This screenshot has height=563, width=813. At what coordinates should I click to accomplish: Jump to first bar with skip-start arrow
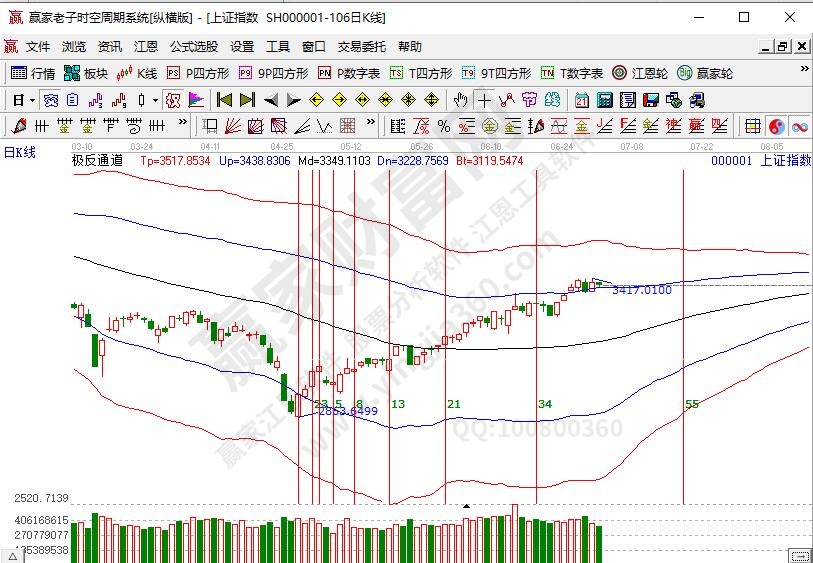(224, 100)
